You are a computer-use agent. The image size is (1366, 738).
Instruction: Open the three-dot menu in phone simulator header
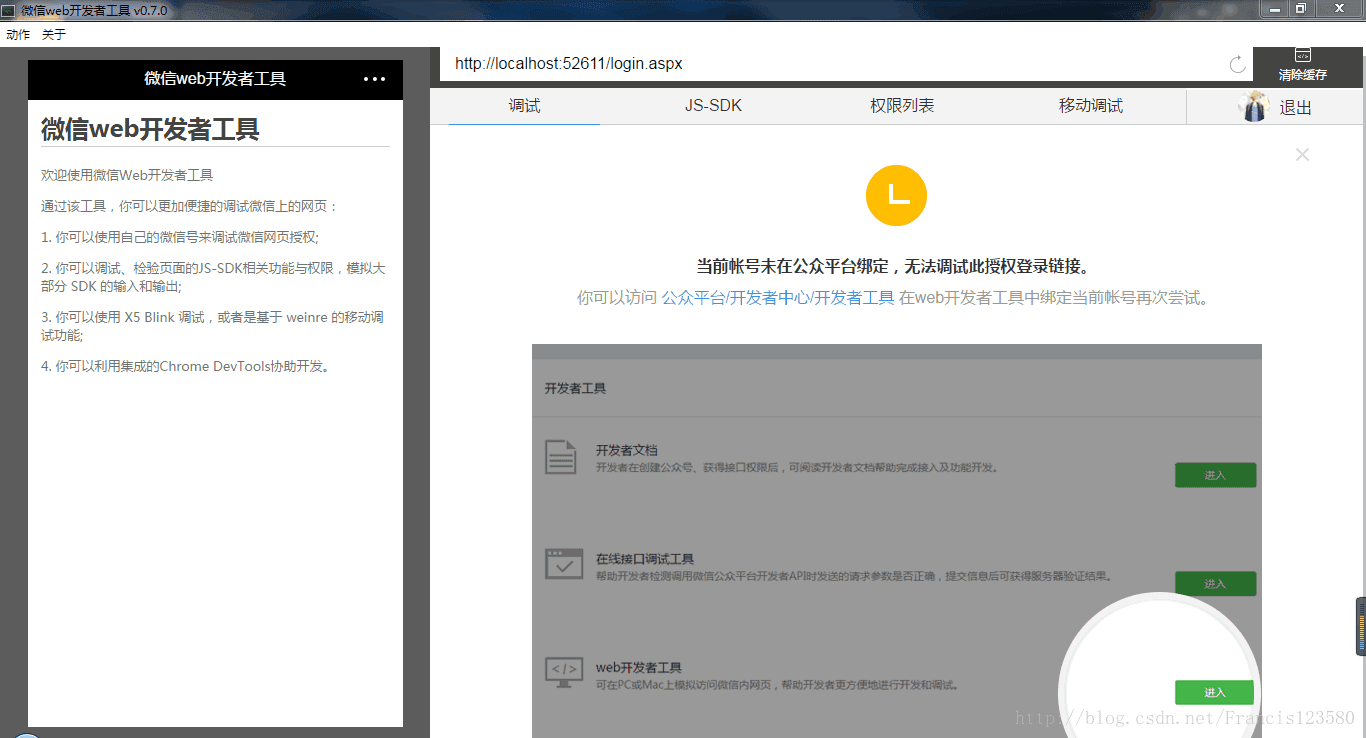coord(374,79)
